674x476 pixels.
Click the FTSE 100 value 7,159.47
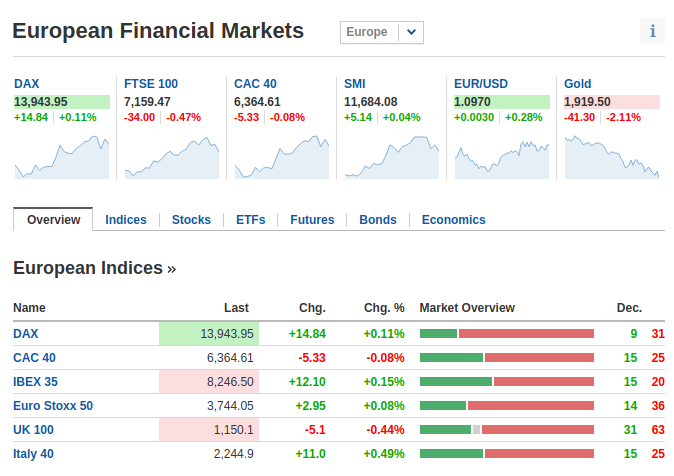click(147, 102)
